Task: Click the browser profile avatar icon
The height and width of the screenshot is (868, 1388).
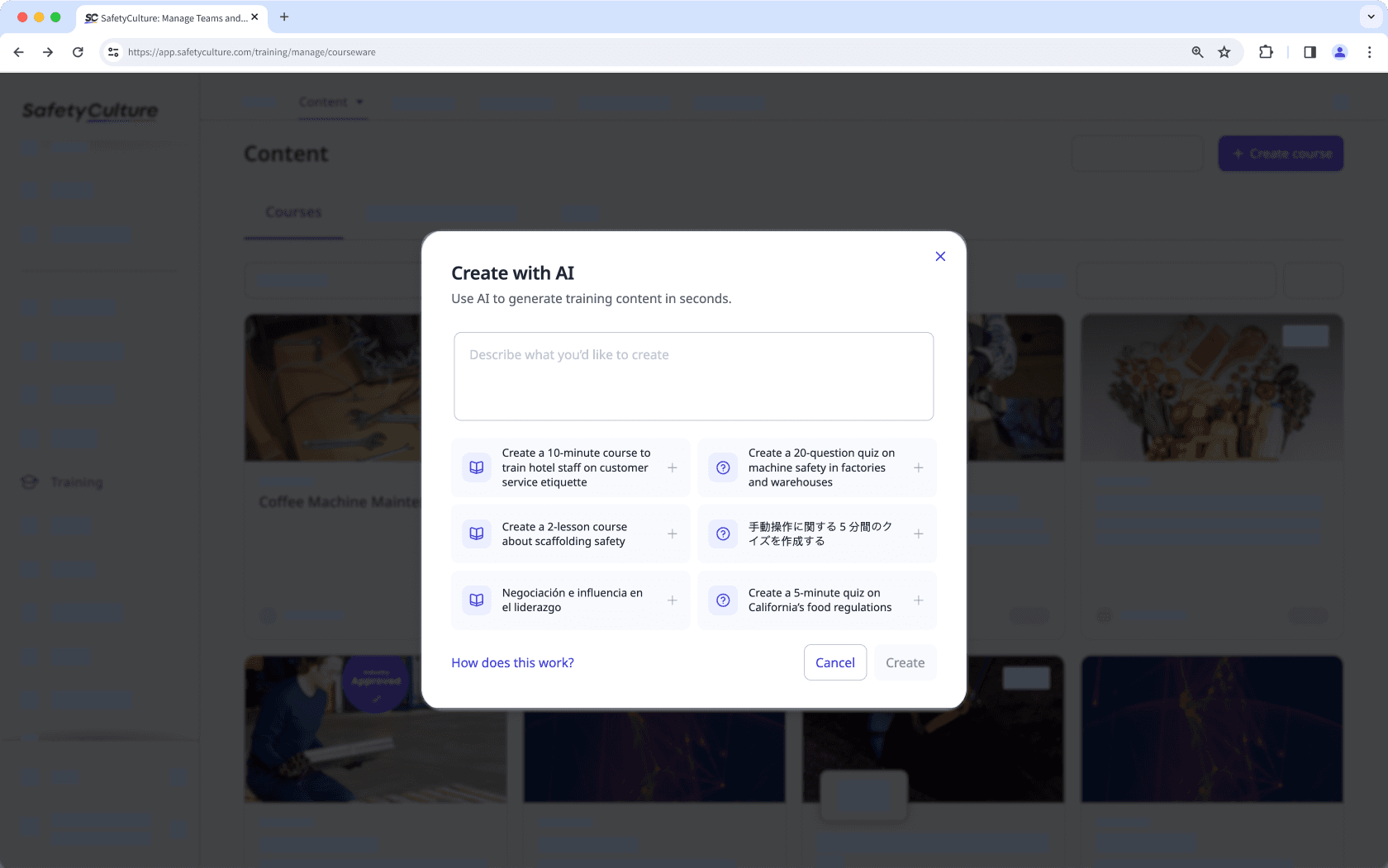Action: pos(1339,52)
